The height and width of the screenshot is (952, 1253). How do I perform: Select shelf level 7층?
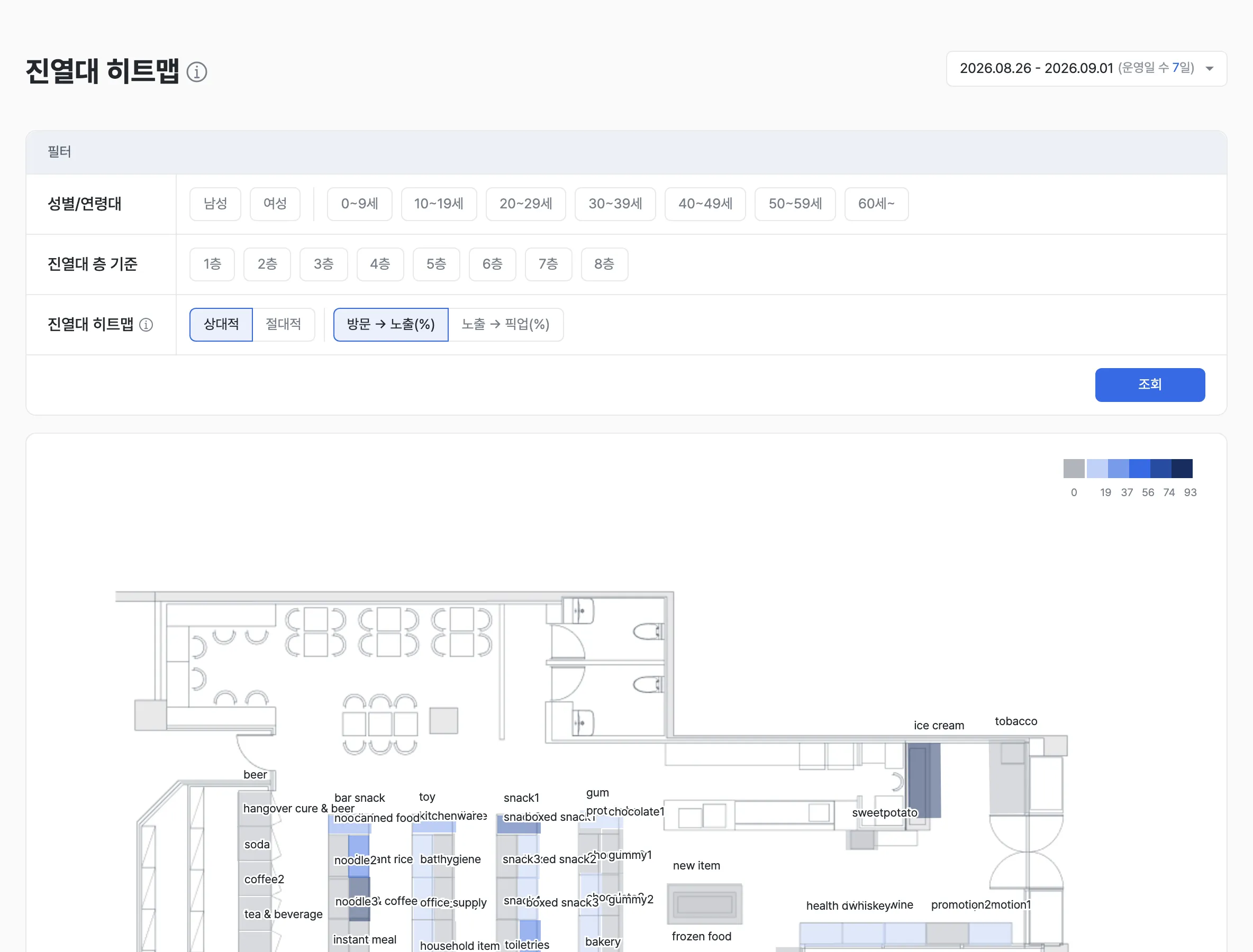point(548,264)
